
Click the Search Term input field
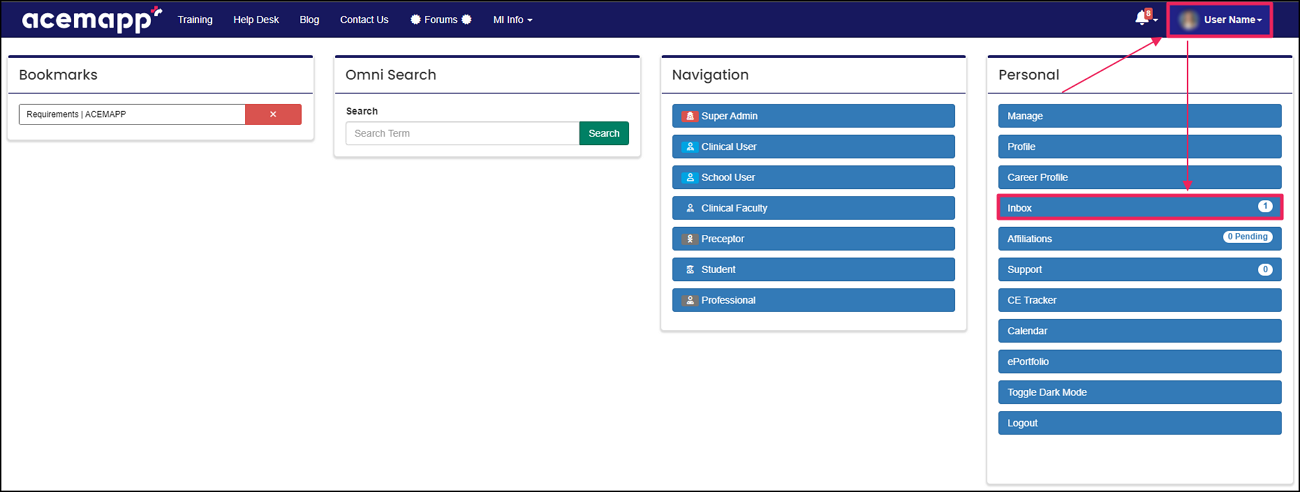tap(463, 133)
